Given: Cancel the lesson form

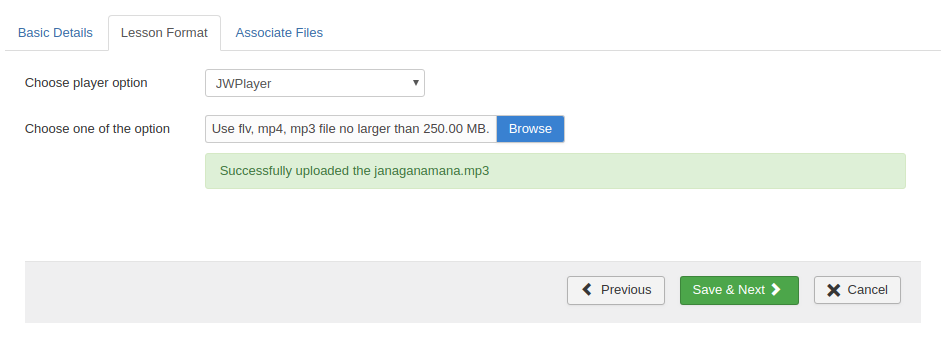Looking at the screenshot, I should coord(857,290).
